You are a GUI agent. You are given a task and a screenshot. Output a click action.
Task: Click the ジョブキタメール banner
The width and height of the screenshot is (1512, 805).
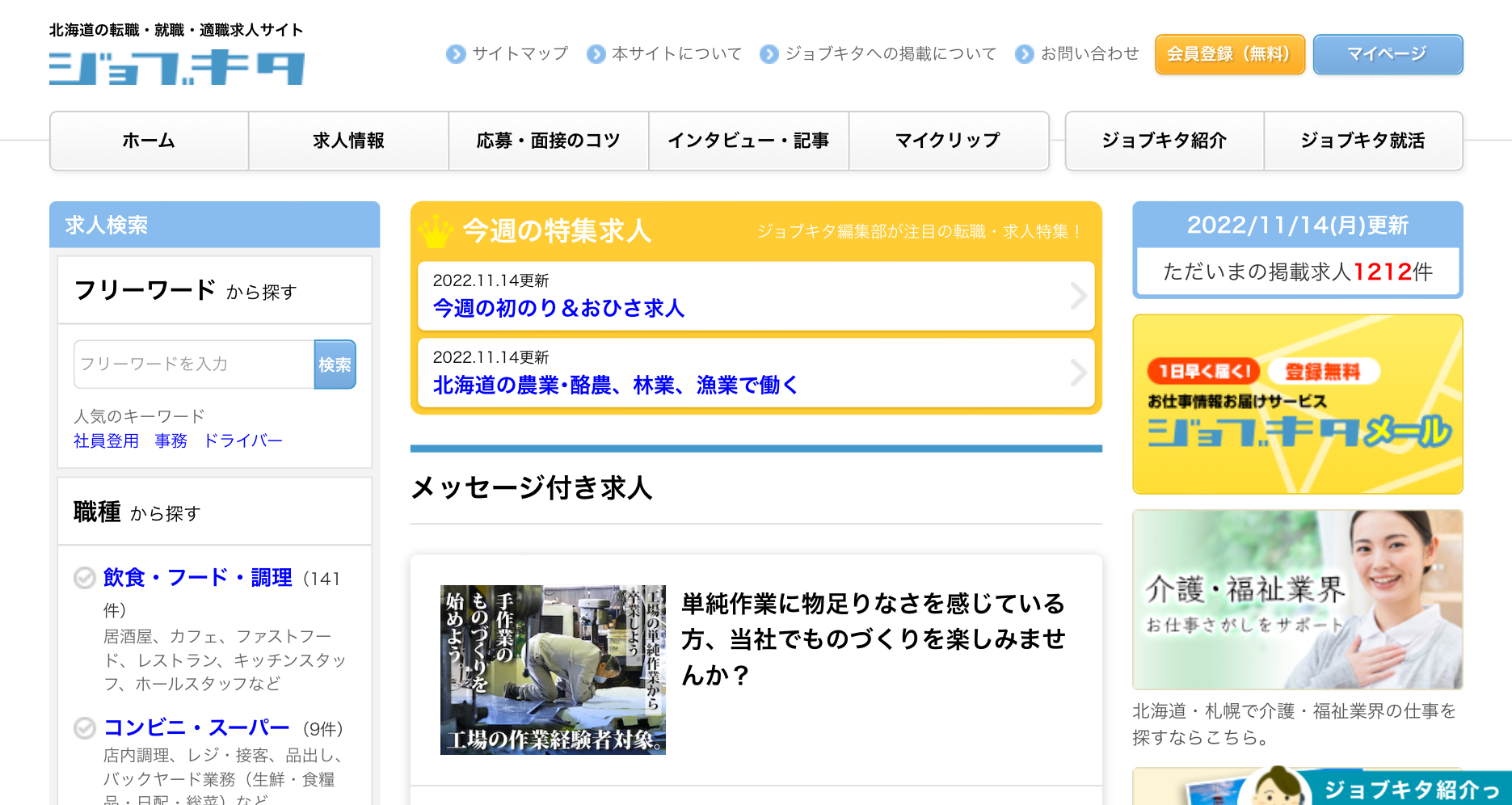tap(1298, 404)
